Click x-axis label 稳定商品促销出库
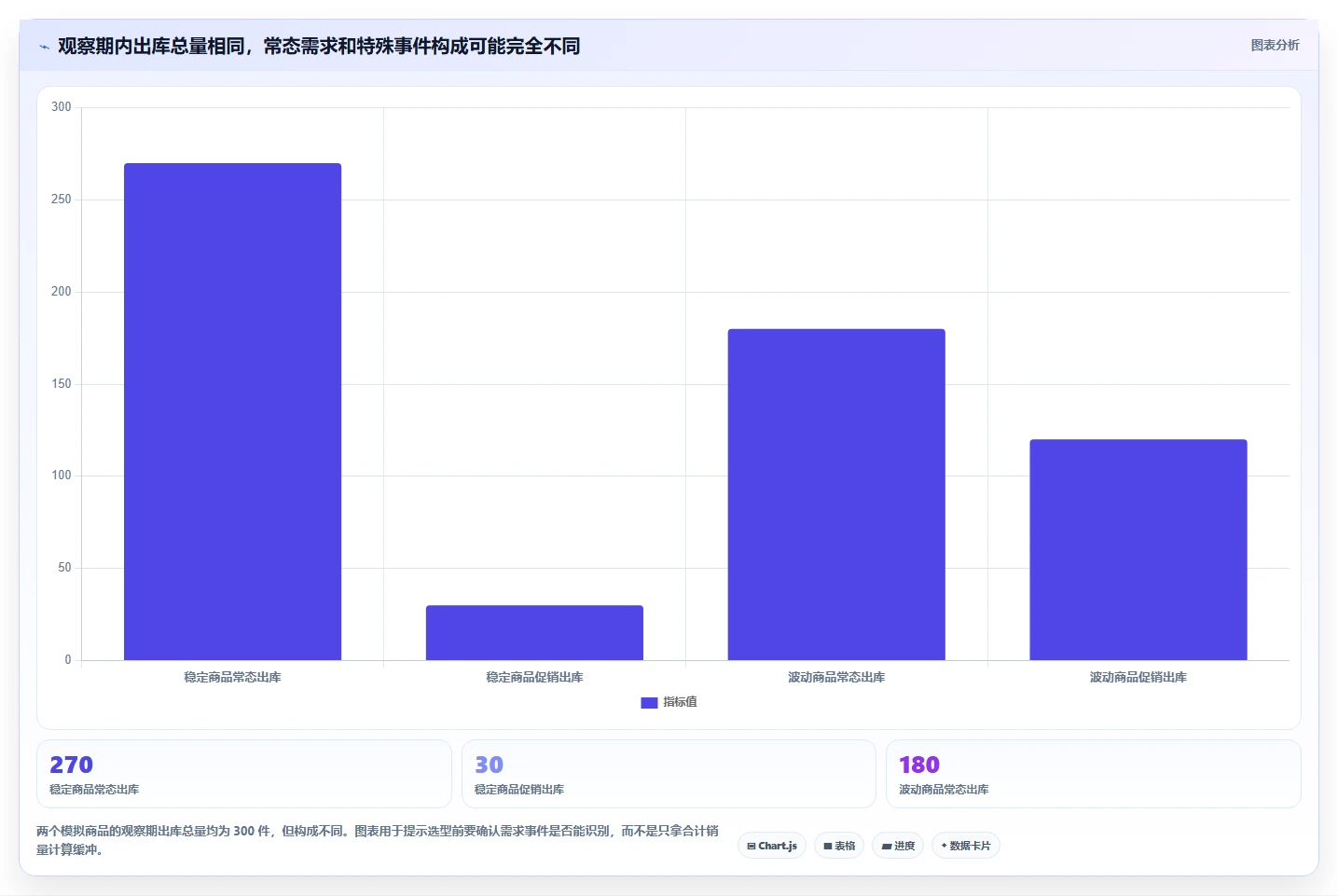This screenshot has width=1338, height=896. click(534, 678)
